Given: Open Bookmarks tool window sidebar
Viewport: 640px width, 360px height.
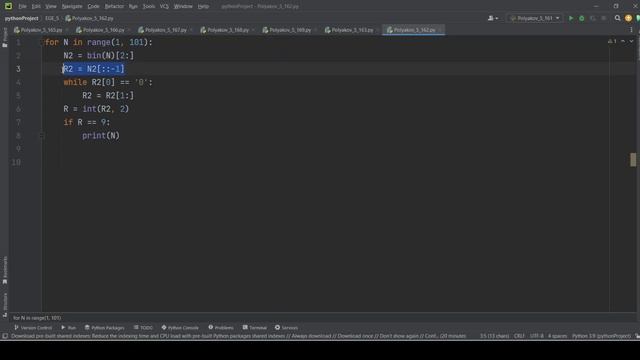Looking at the screenshot, I should click(x=5, y=270).
